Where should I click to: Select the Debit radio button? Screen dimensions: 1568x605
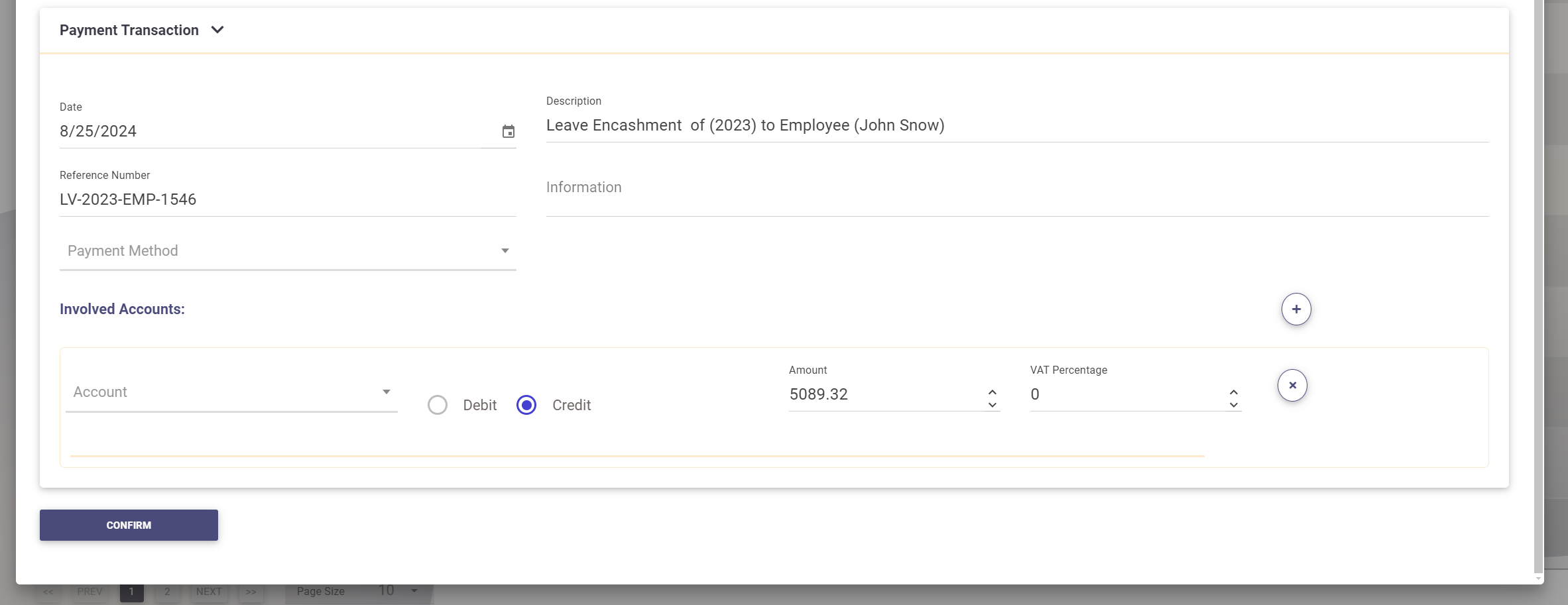438,405
